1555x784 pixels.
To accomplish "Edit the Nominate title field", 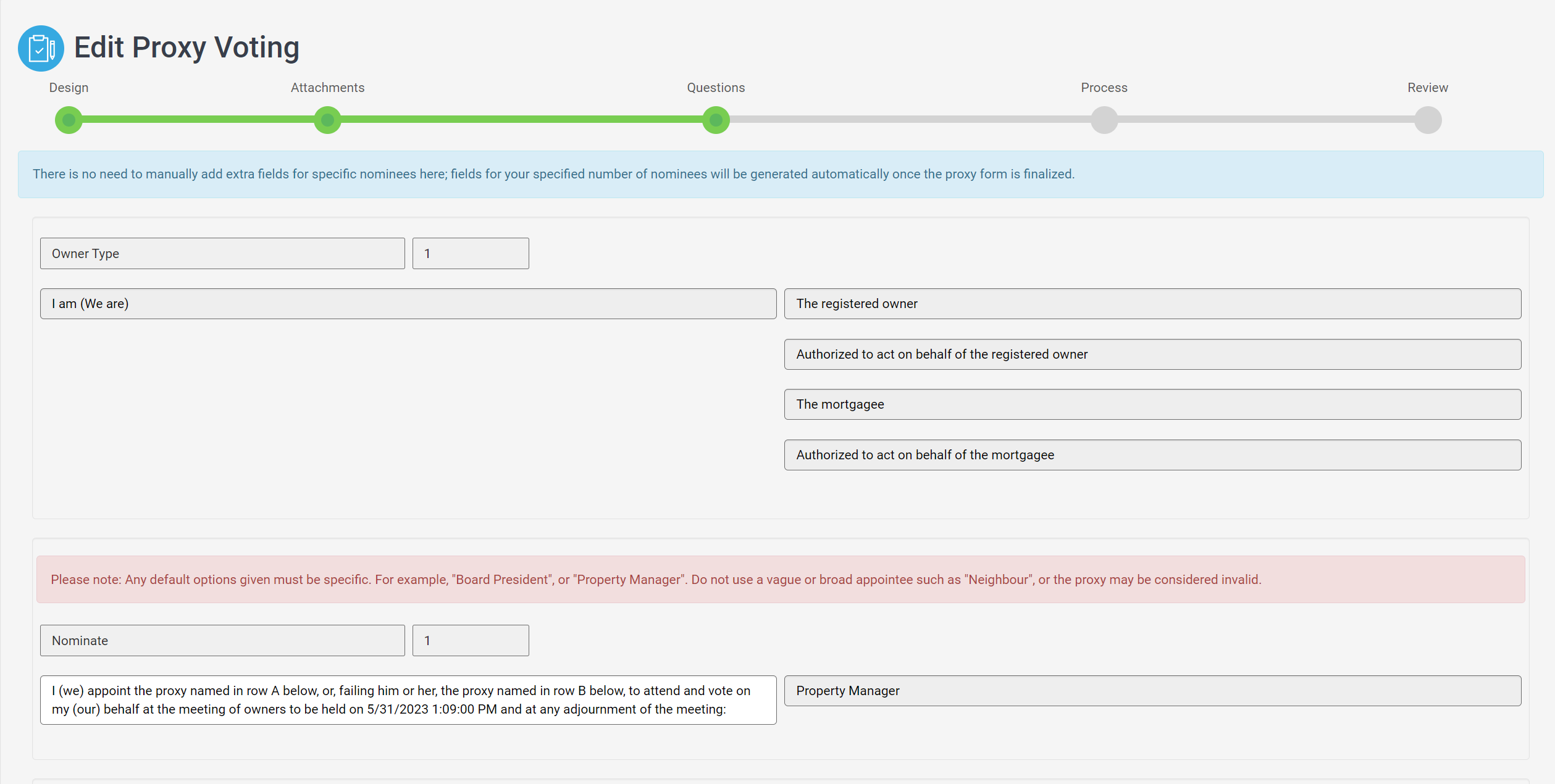I will (222, 641).
